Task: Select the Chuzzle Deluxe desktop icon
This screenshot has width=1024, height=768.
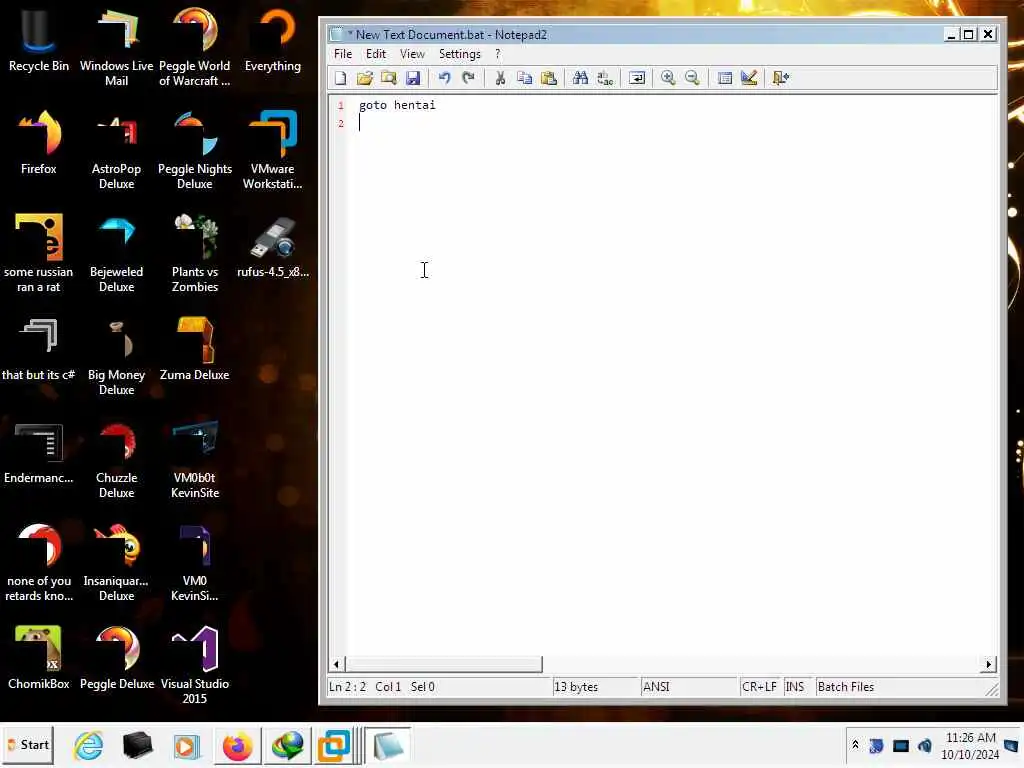Action: point(116,459)
